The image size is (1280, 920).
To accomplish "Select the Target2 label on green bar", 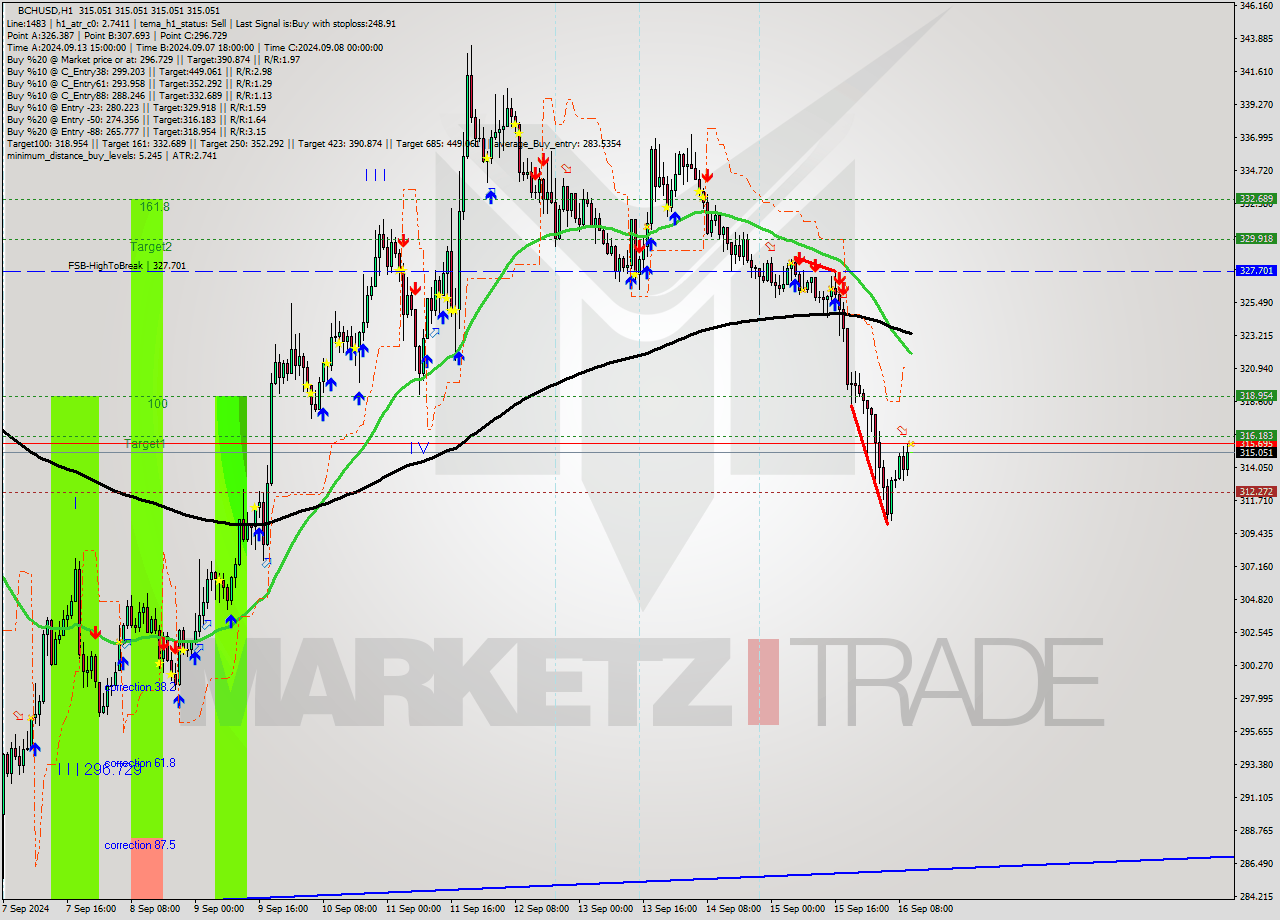I will pyautogui.click(x=151, y=246).
